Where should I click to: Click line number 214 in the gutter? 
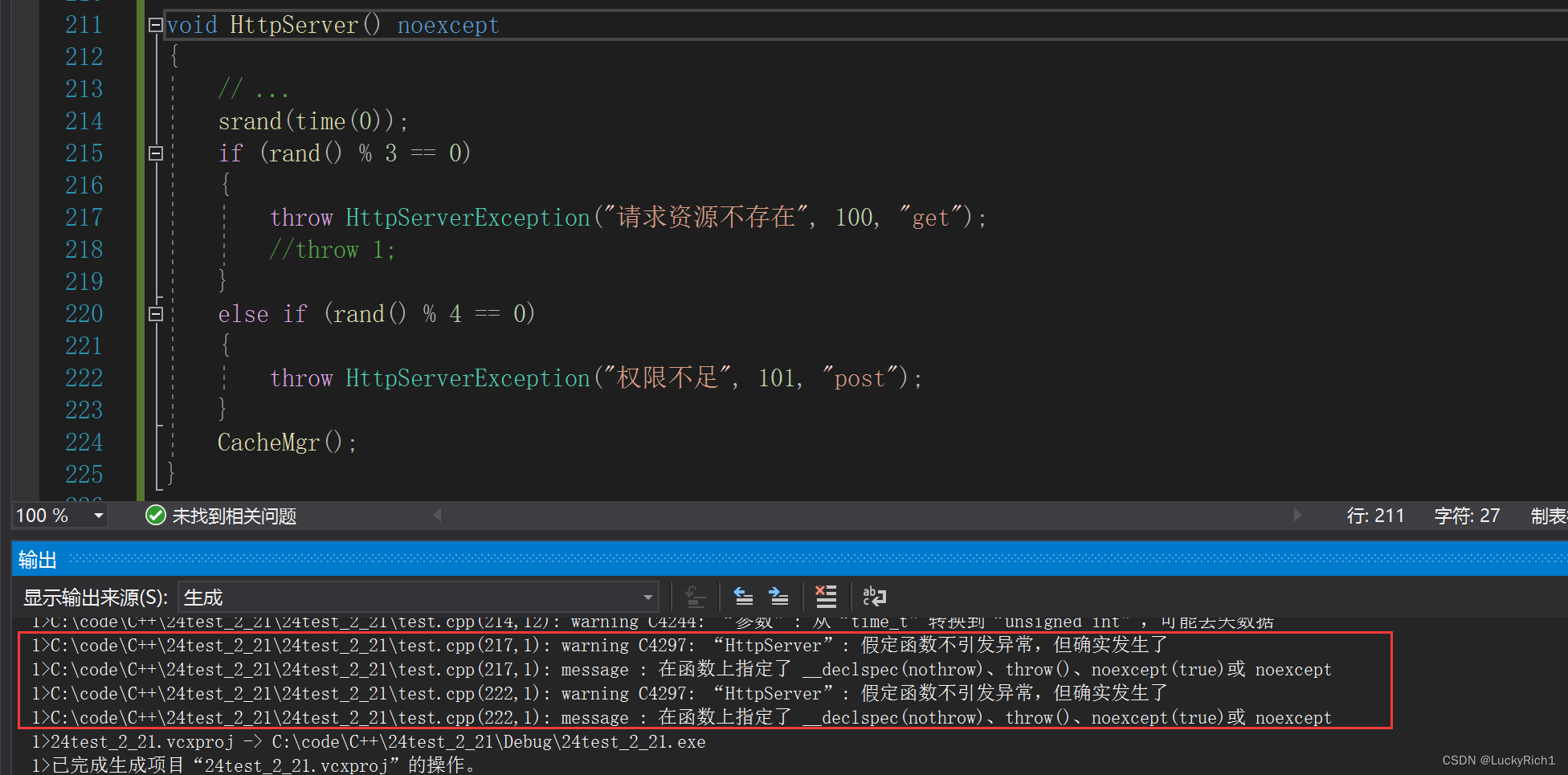point(84,121)
